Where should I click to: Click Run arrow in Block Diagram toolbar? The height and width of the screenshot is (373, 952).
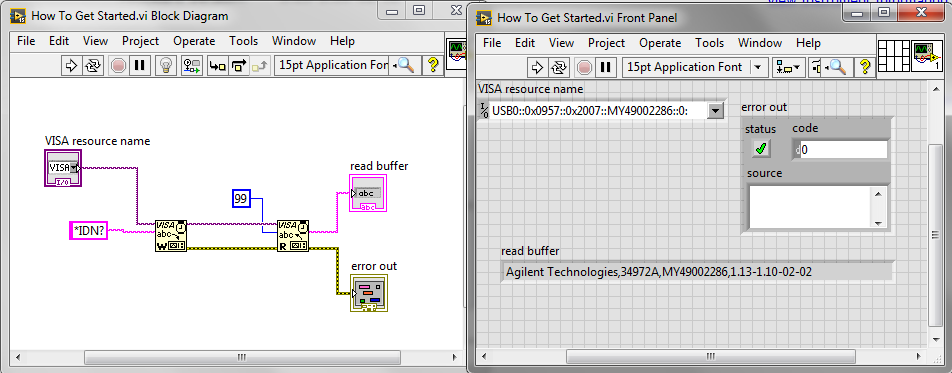click(x=72, y=65)
